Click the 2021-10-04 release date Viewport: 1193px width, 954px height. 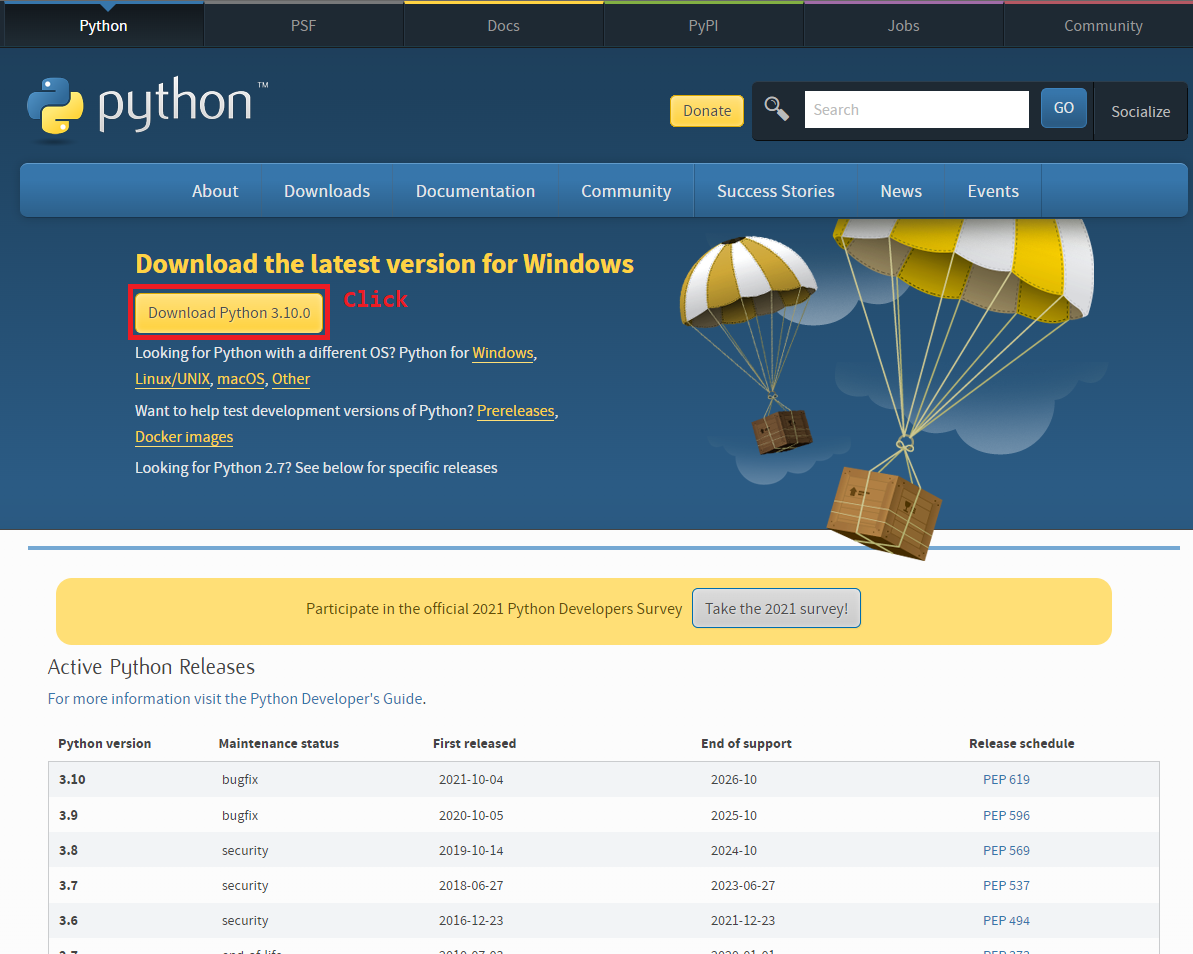pyautogui.click(x=471, y=779)
